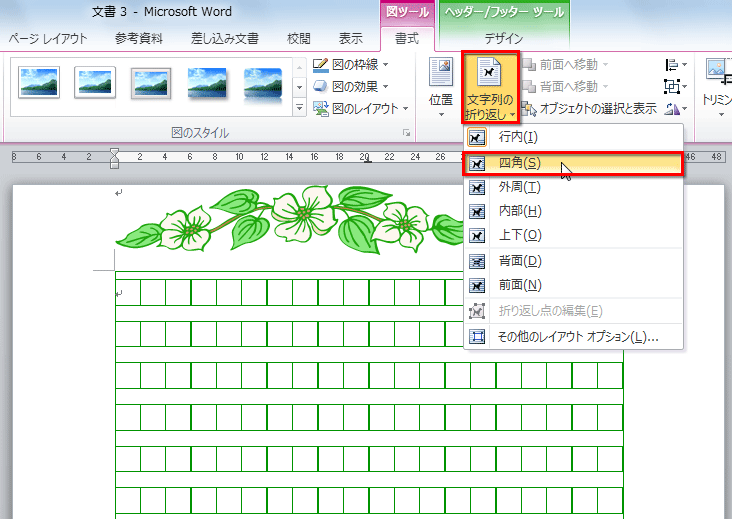Apply the fourth picture style with drop shadow
The height and width of the screenshot is (519, 732).
pos(207,84)
